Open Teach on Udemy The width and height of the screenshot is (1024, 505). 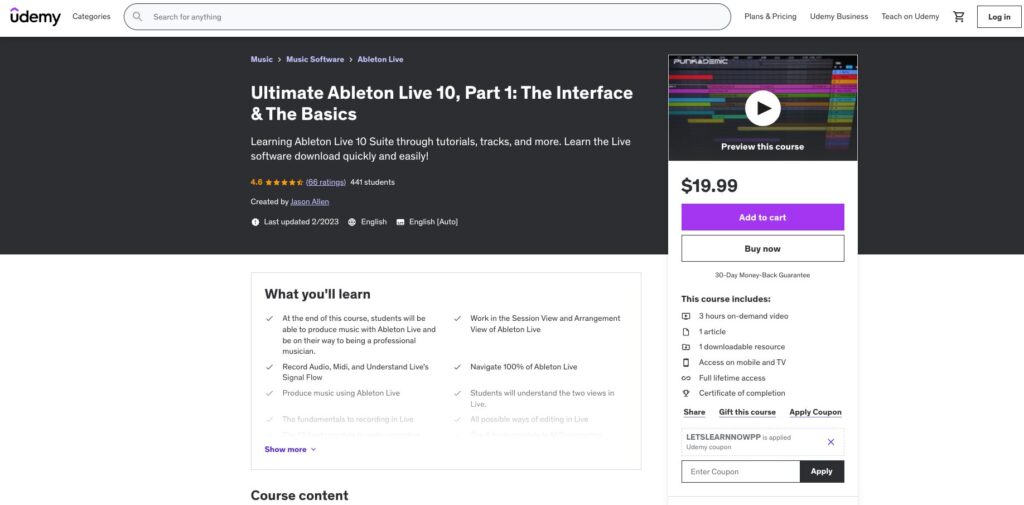point(910,17)
